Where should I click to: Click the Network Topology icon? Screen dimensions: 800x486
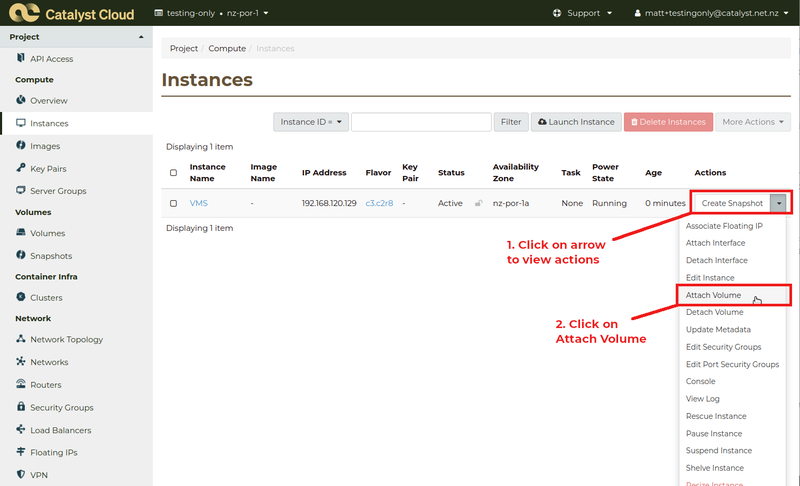20,339
